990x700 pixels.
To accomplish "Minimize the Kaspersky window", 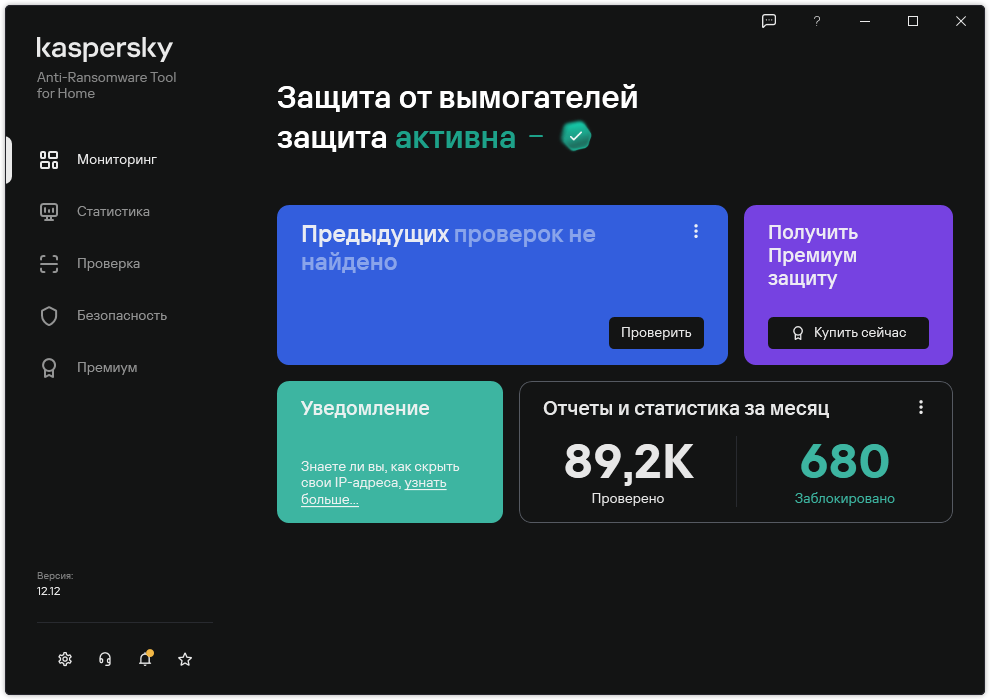I will coord(865,21).
